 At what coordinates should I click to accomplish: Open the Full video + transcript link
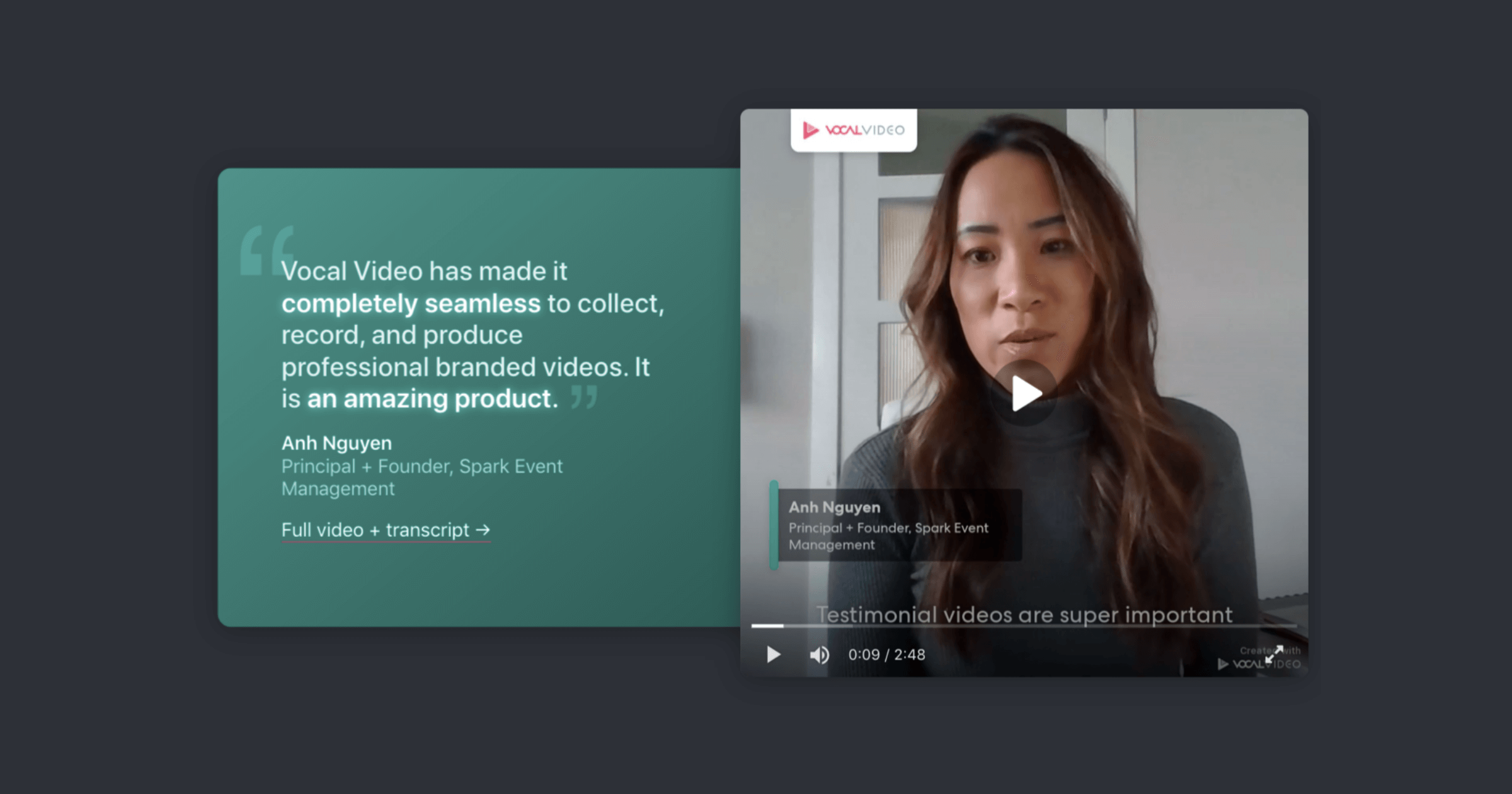(x=375, y=530)
